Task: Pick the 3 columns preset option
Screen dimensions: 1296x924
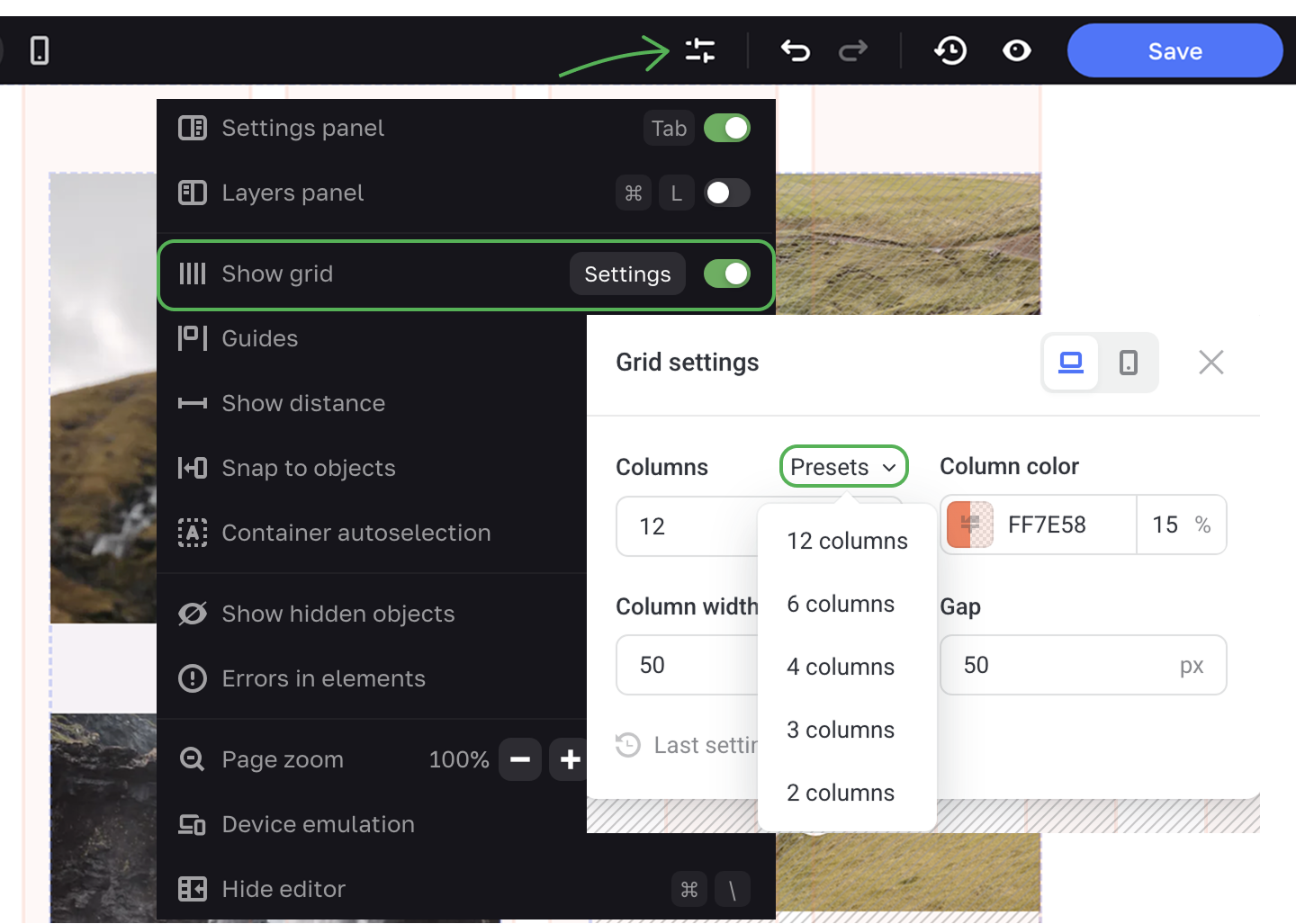Action: pos(841,730)
